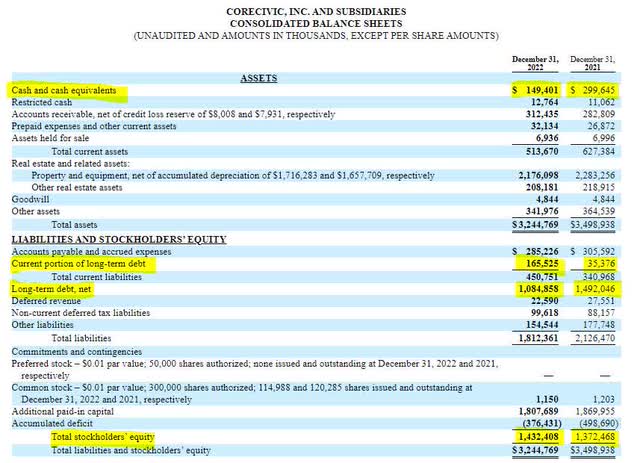Click the 'Total liabilities' row label
This screenshot has height=463, width=640.
(x=82, y=338)
